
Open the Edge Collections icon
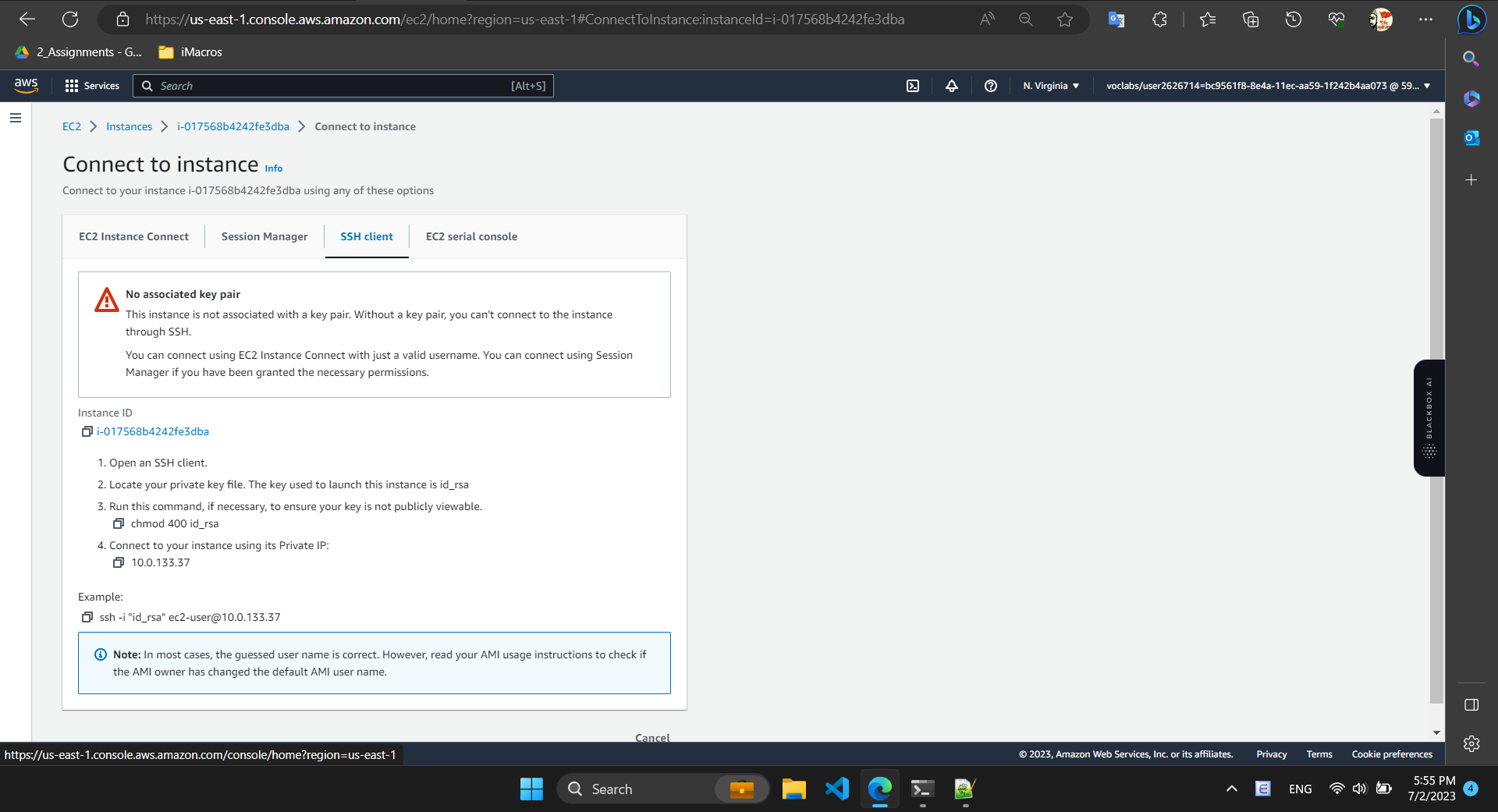[1250, 20]
